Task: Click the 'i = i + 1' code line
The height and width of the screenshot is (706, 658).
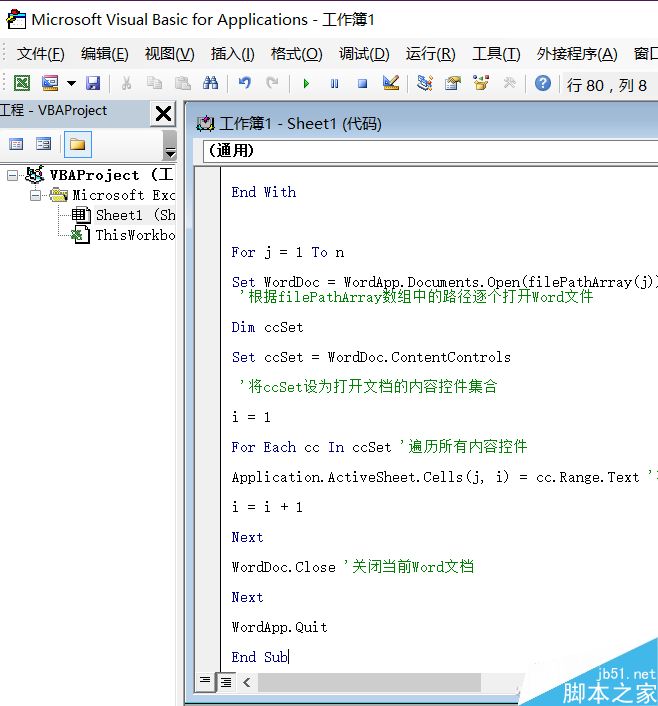Action: [x=267, y=507]
